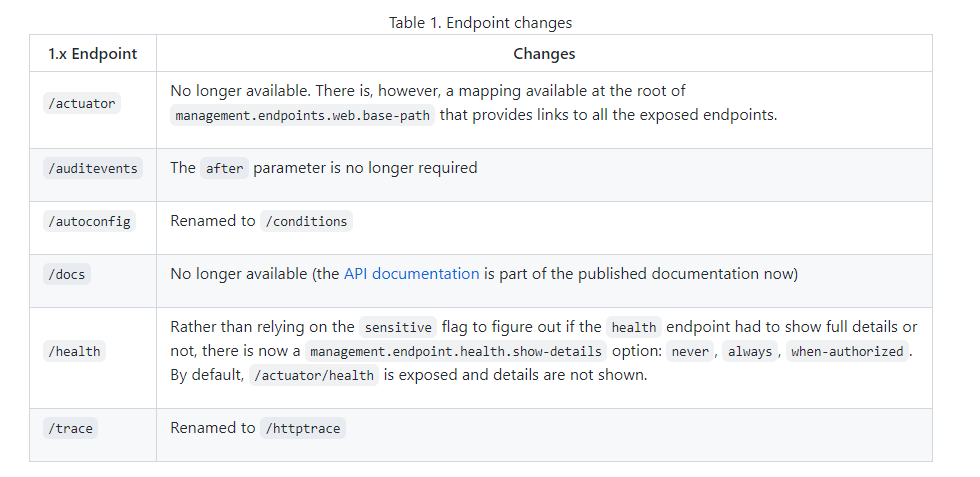This screenshot has height=477, width=980.
Task: Click the /actuator/health code snippet
Action: tap(314, 376)
